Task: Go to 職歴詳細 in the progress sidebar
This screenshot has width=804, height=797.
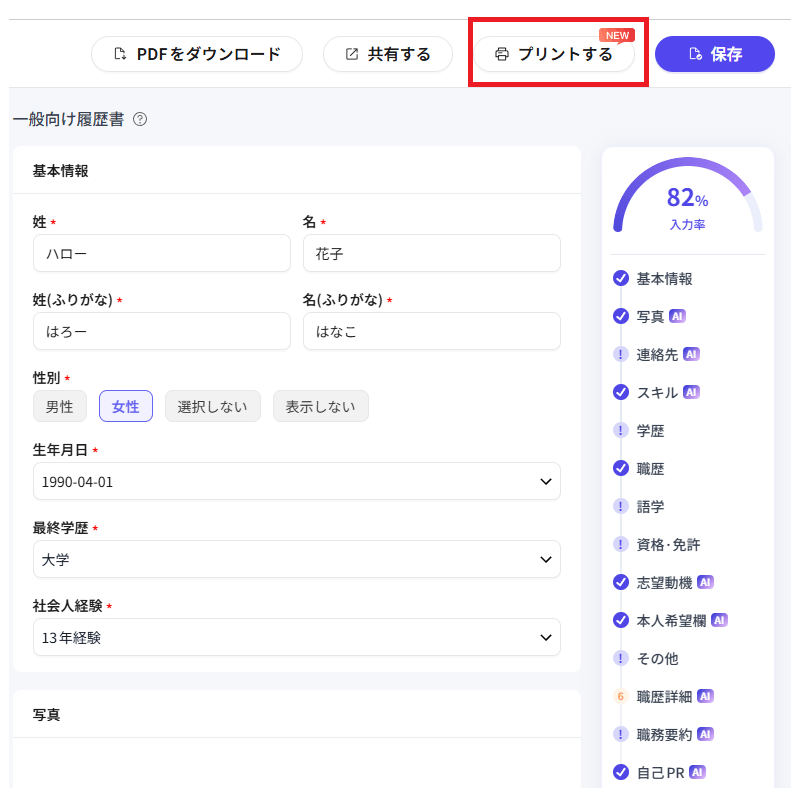Action: tap(664, 696)
